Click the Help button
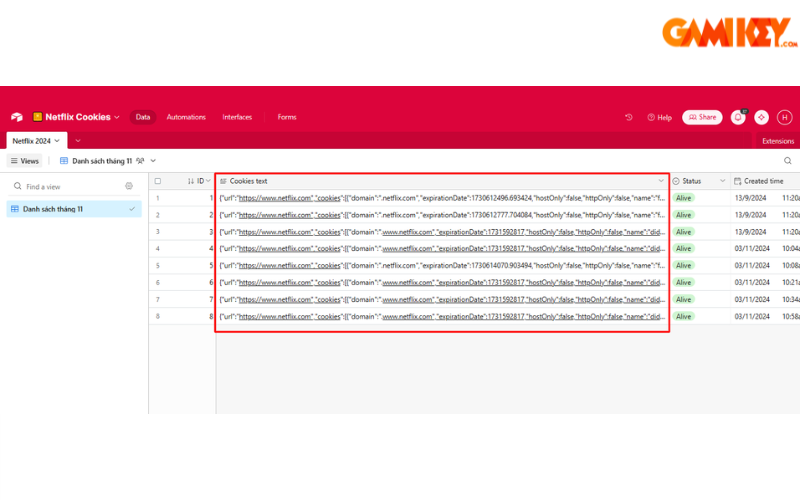This screenshot has height=500, width=800. click(x=660, y=117)
